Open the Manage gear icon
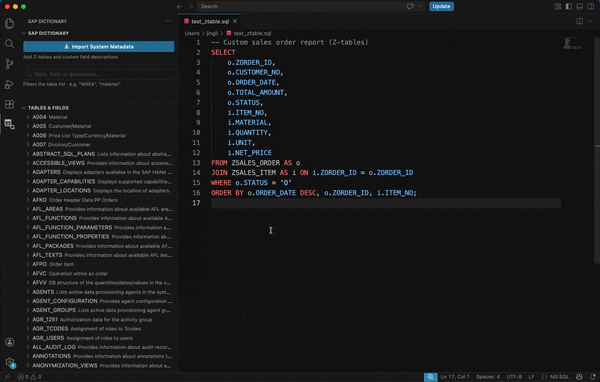Image resolution: width=600 pixels, height=382 pixels. pos(10,362)
